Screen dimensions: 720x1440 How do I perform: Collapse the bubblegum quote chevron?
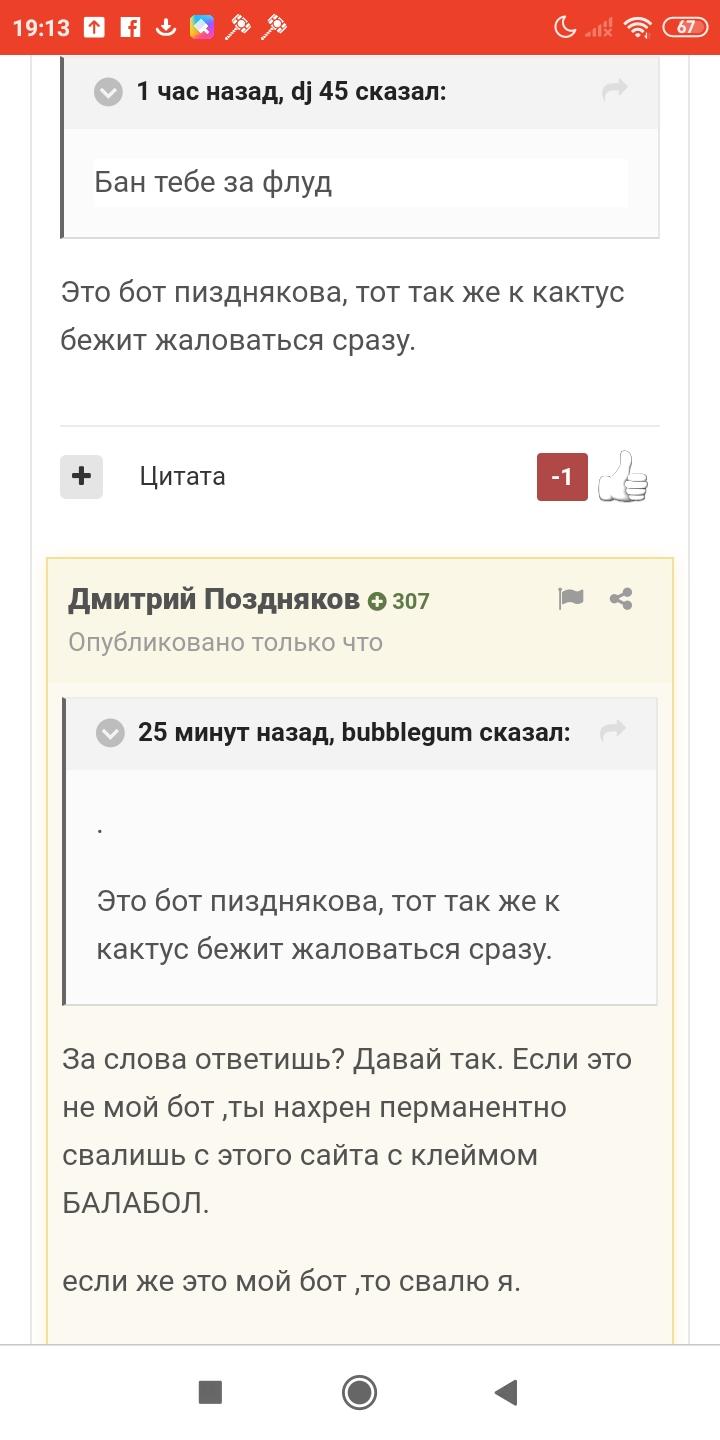point(110,733)
